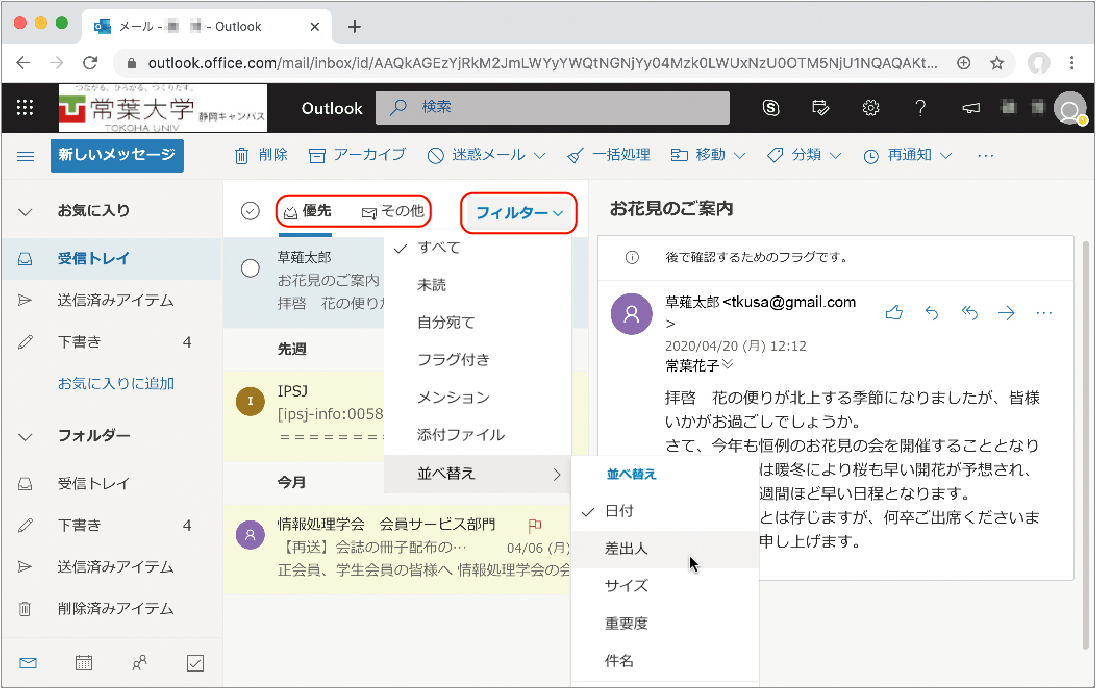Viewport: 1096px width, 689px height.
Task: Select the 草薙太郎 message checkbox circle
Action: point(251,268)
